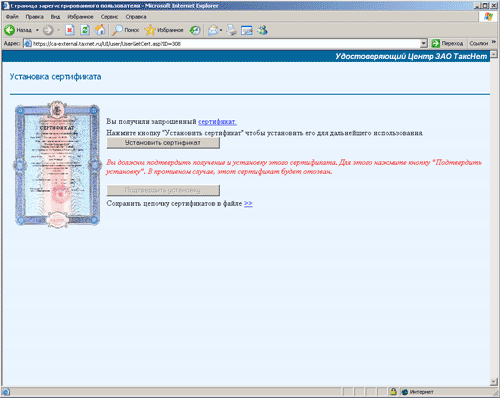Open the Правка menu

click(35, 17)
